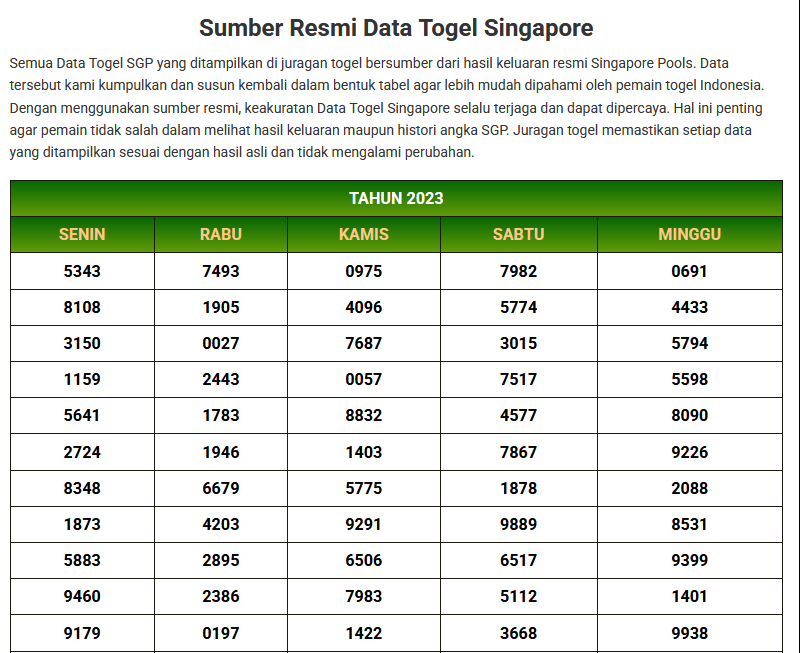Click the number 9889 under SABTU
800x653 pixels.
(x=517, y=524)
